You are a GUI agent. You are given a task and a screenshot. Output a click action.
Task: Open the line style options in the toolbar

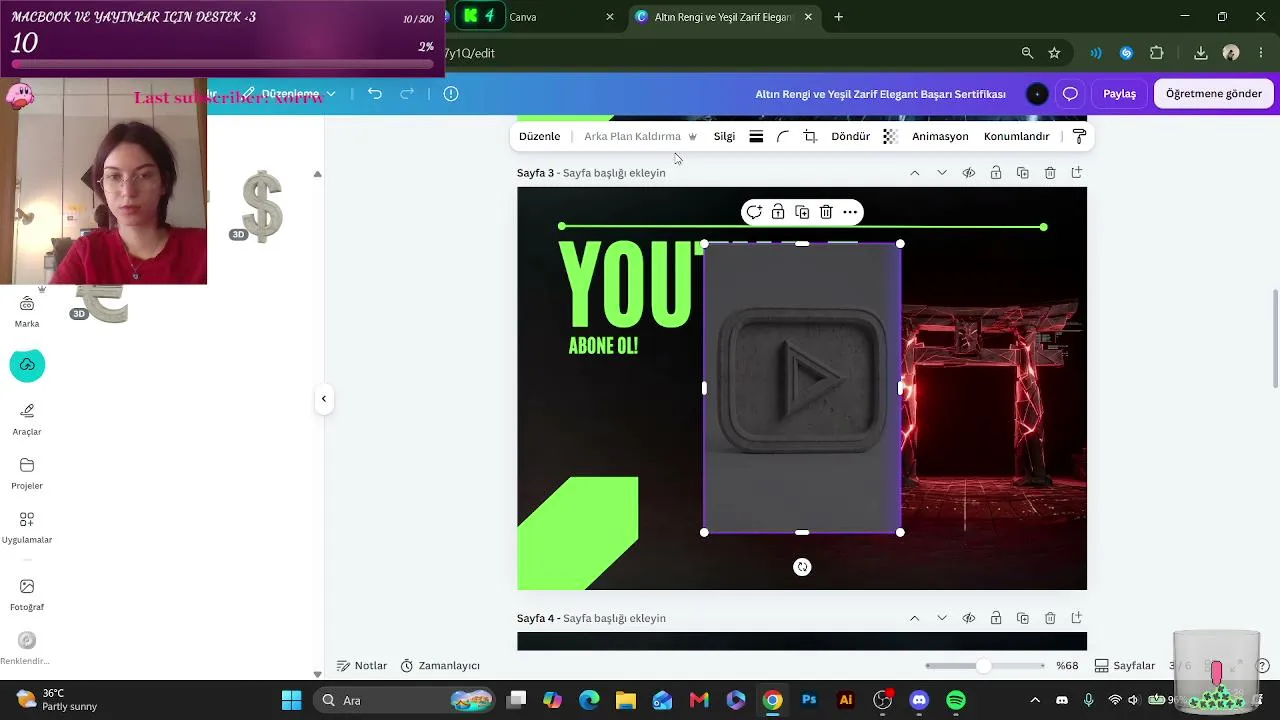pos(756,136)
